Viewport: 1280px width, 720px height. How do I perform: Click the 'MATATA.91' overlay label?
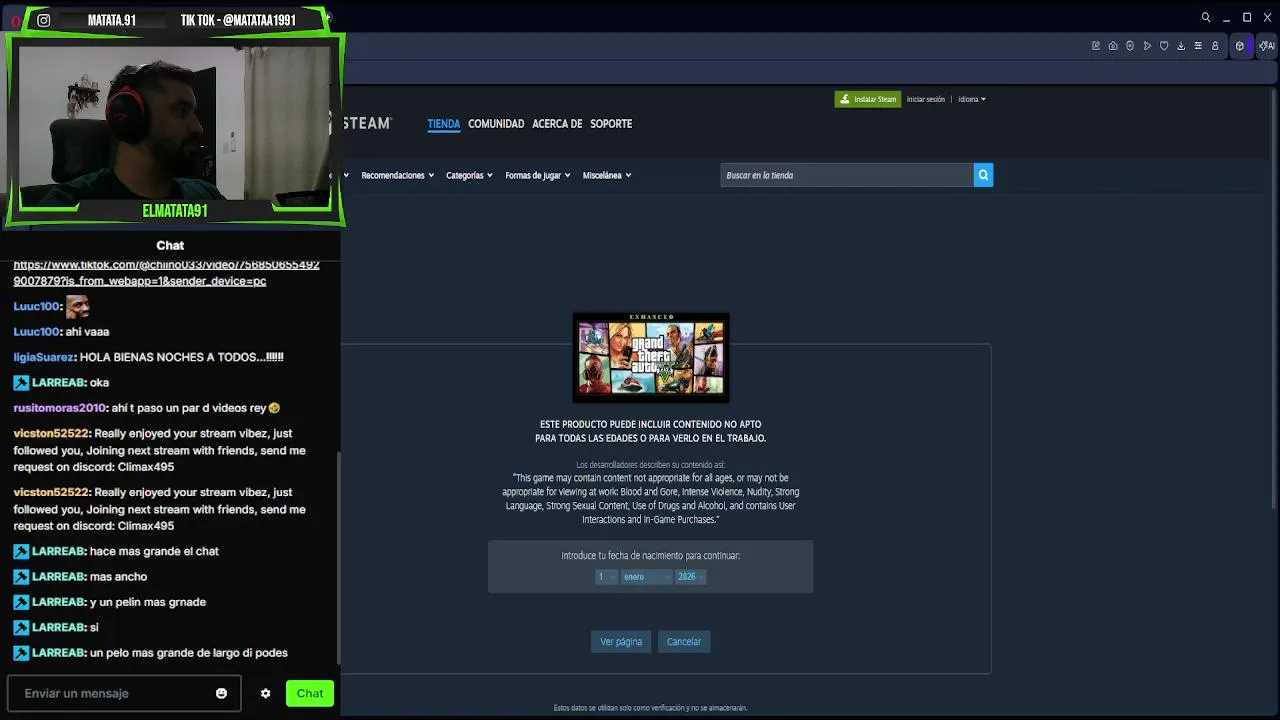point(112,20)
